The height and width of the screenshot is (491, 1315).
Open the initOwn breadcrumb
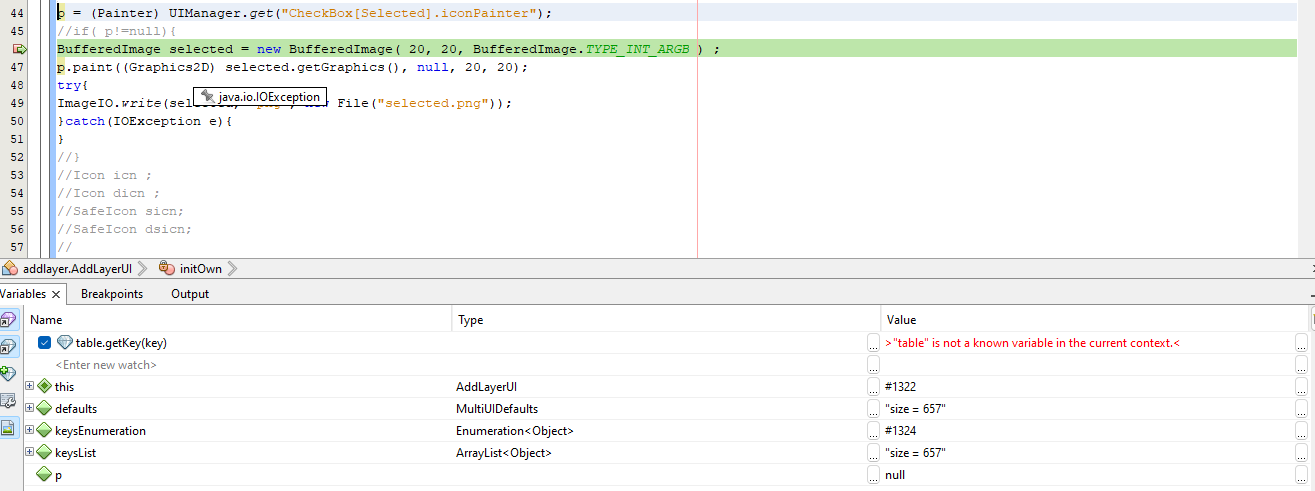pos(200,269)
